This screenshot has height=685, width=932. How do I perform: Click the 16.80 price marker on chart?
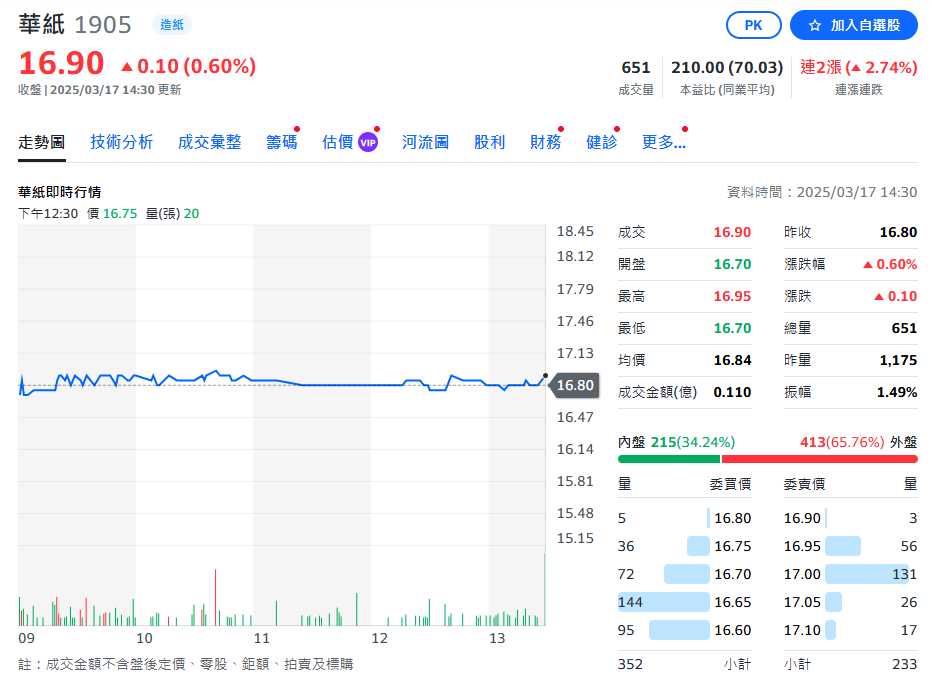[x=574, y=385]
